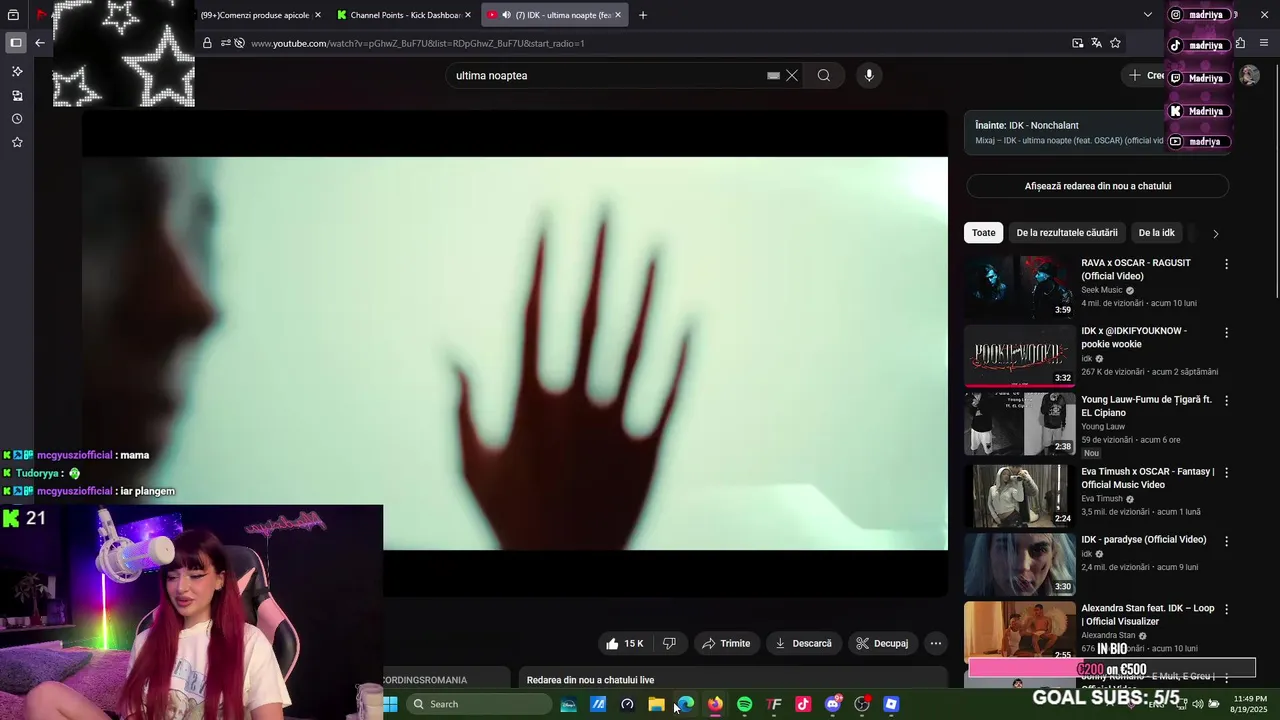Screen dimensions: 1280x720
Task: Click the Trimite share button
Action: 725,643
